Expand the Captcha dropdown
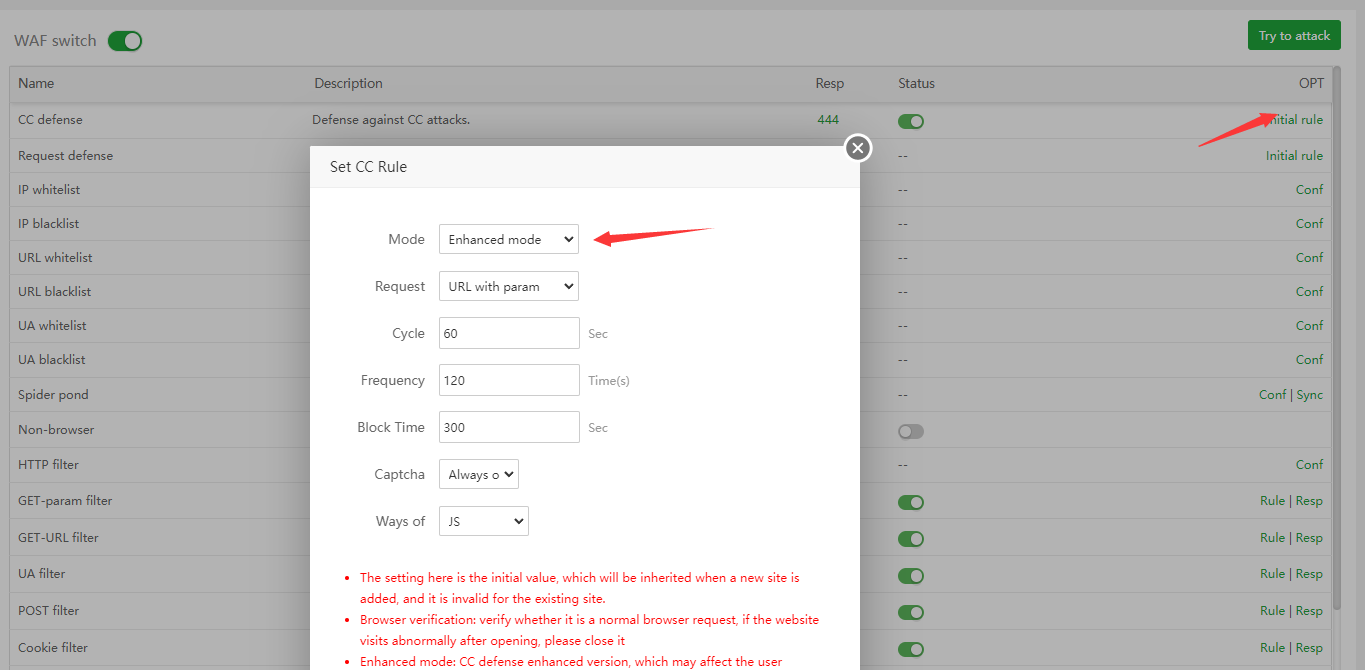This screenshot has height=670, width=1365. 478,474
